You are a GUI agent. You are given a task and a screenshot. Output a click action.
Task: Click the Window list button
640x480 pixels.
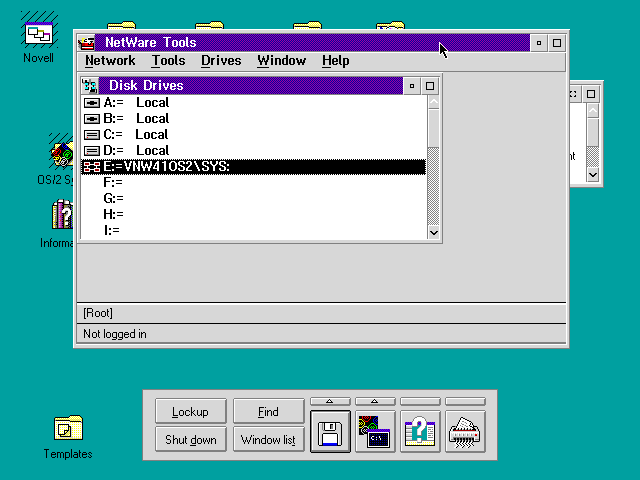point(269,440)
